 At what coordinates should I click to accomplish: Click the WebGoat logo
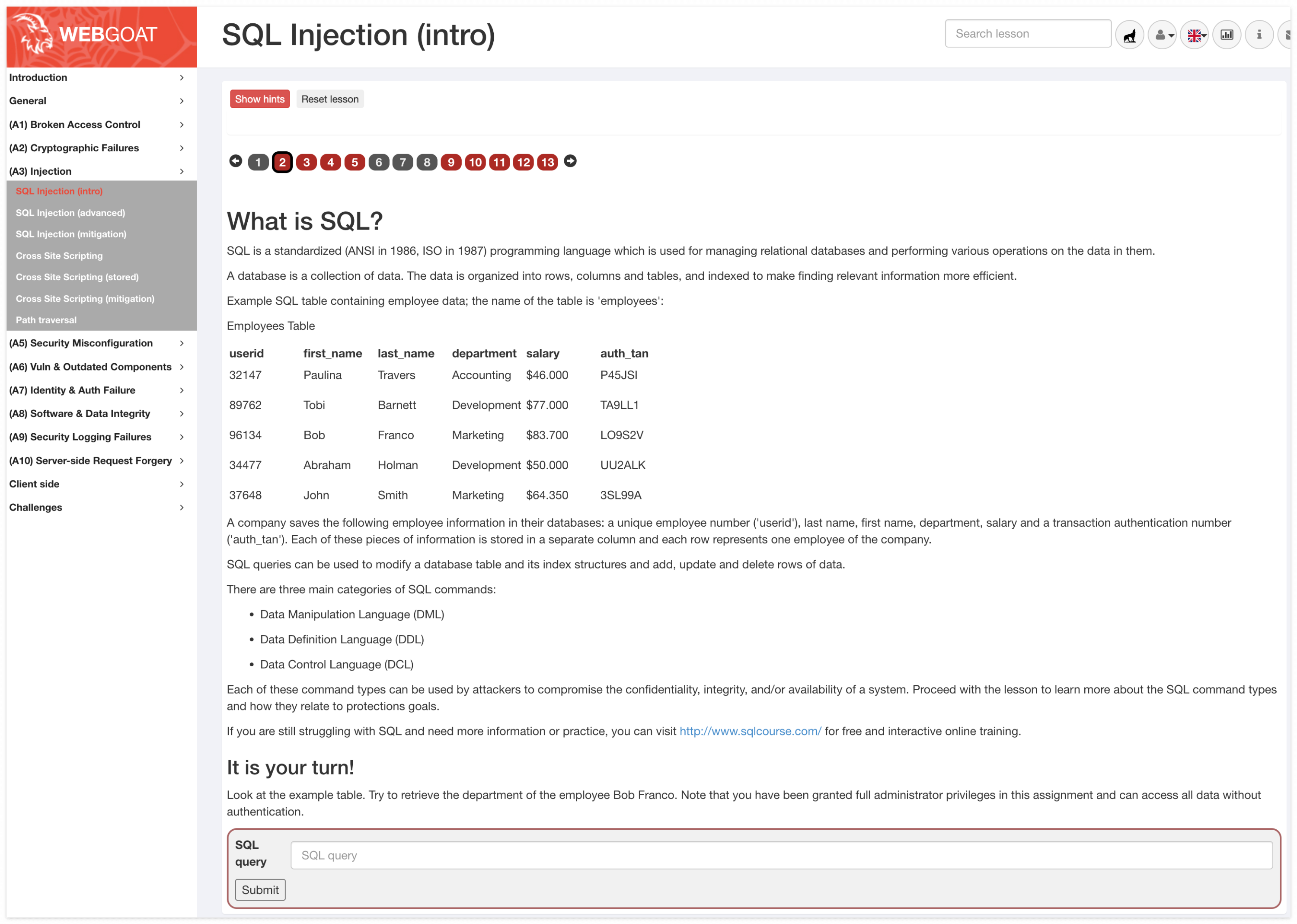(101, 35)
